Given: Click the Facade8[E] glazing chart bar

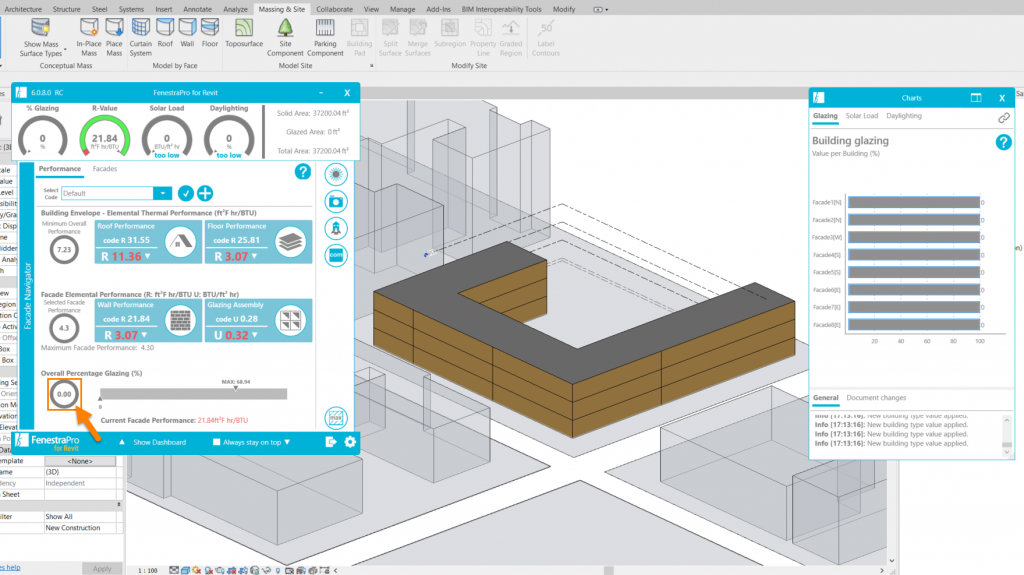Looking at the screenshot, I should [x=914, y=324].
